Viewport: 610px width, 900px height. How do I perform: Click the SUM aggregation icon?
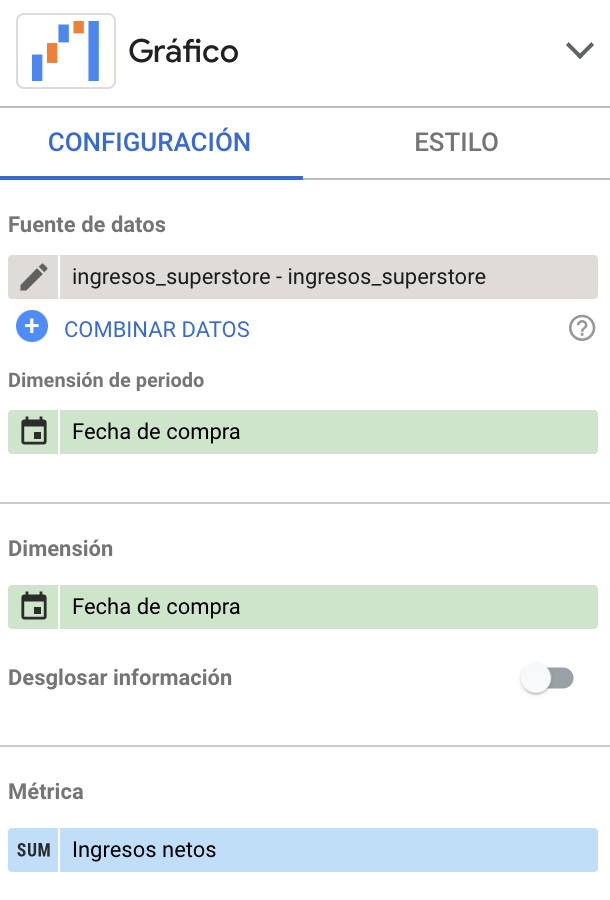click(x=34, y=850)
